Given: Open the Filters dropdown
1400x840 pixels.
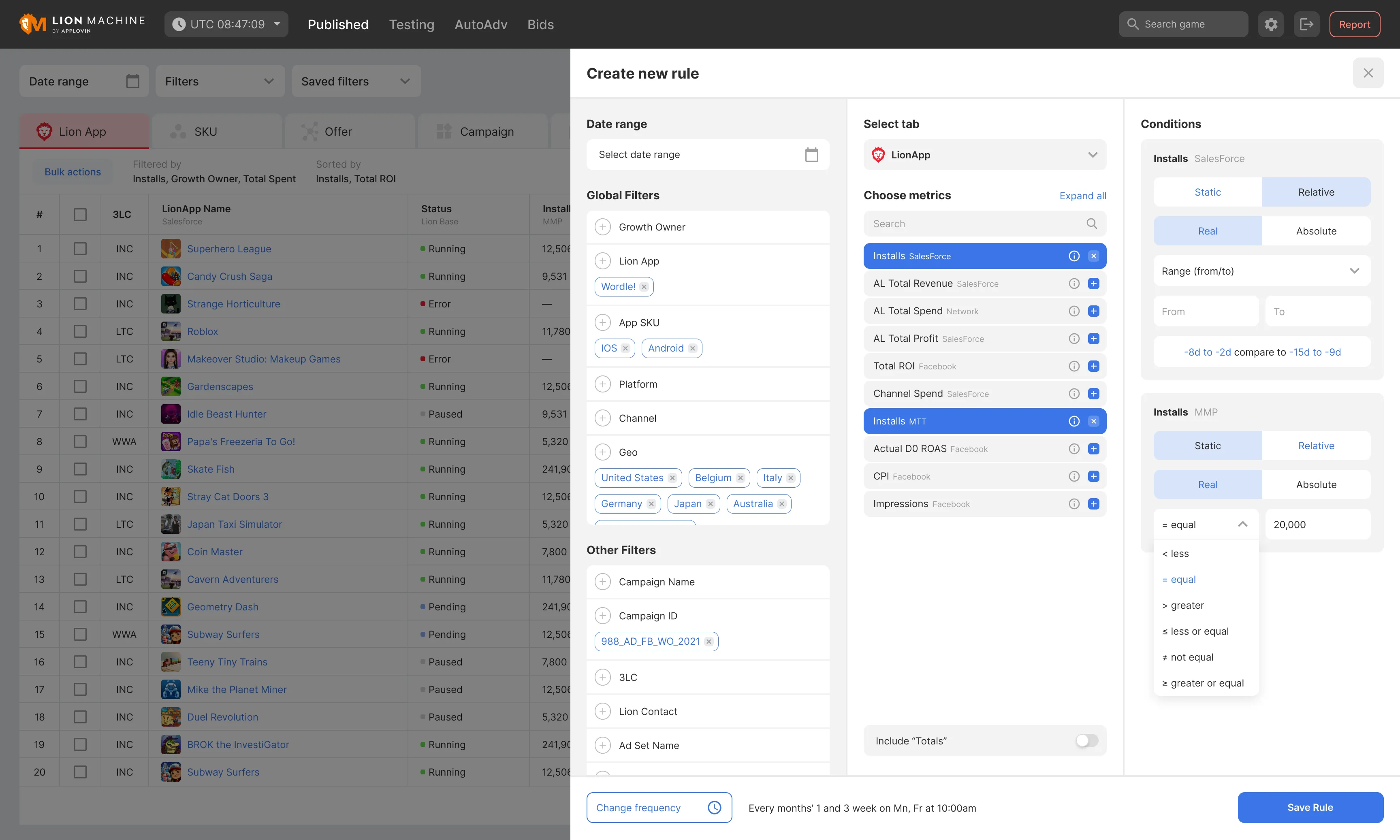Looking at the screenshot, I should click(x=220, y=81).
